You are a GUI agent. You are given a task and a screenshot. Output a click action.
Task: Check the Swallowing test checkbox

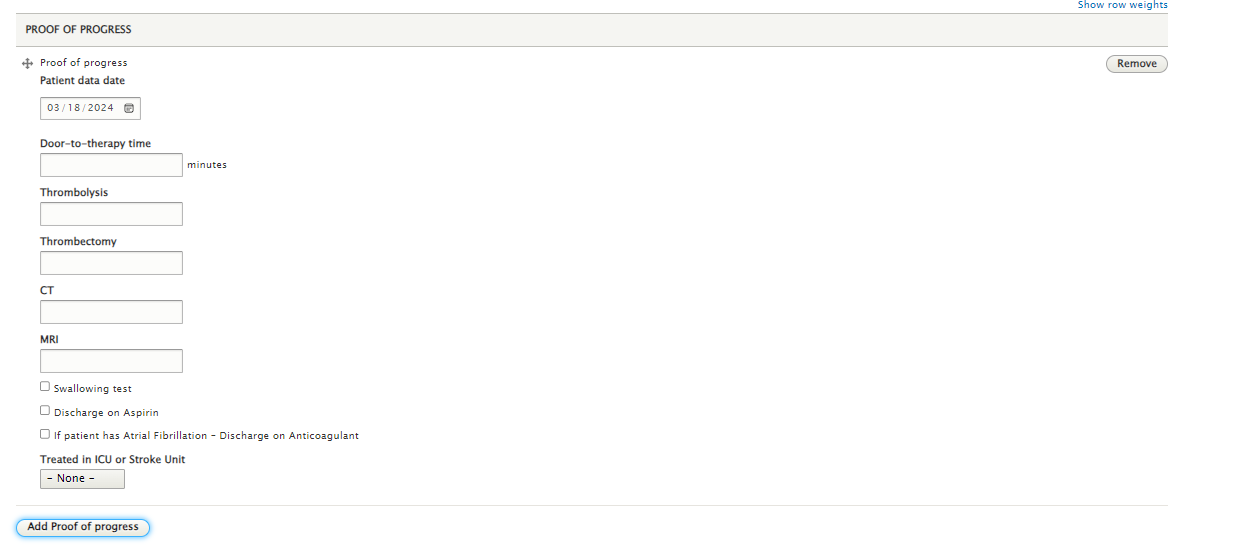click(x=45, y=387)
